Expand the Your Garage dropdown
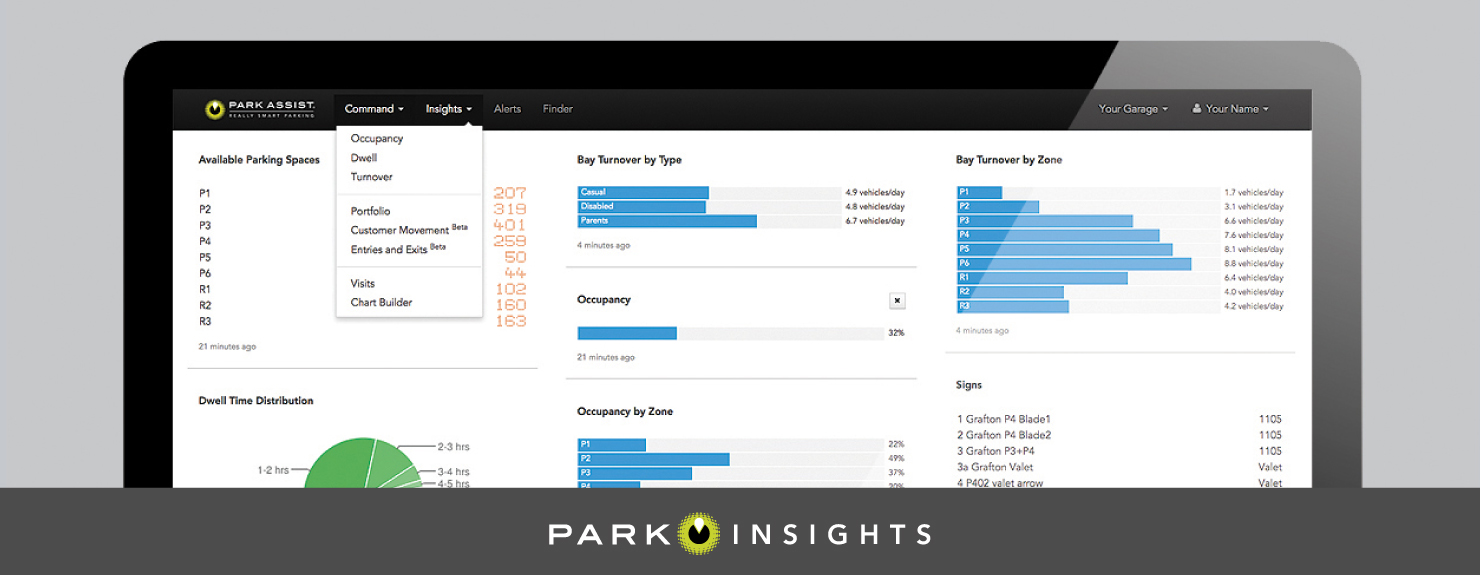Viewport: 1480px width, 575px height. (x=1133, y=109)
